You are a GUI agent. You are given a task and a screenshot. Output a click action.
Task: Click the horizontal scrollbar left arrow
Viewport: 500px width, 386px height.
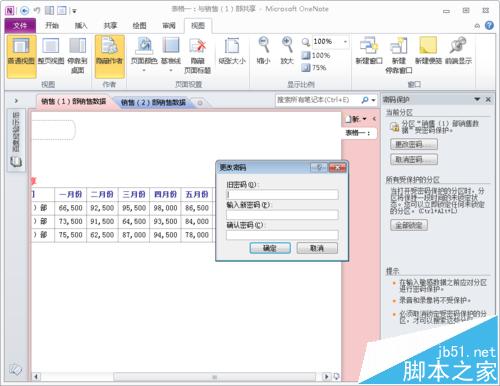(x=36, y=377)
